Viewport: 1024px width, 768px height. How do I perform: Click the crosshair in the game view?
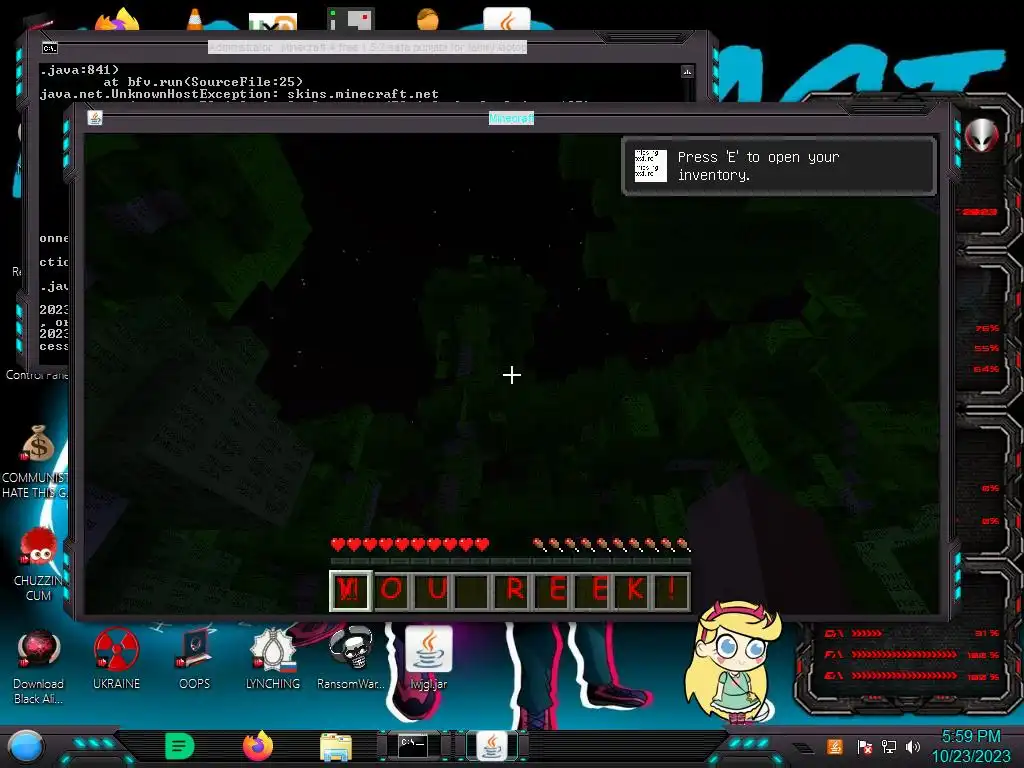pos(512,375)
